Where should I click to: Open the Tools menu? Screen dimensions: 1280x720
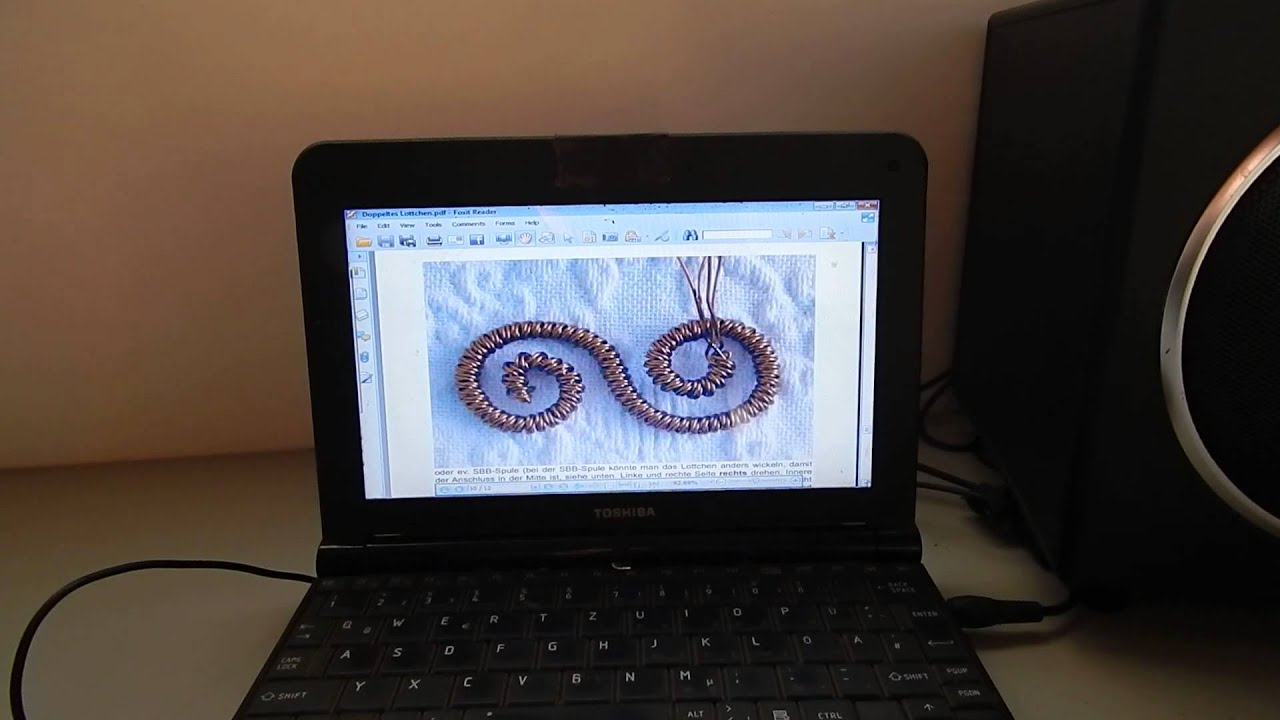(433, 224)
